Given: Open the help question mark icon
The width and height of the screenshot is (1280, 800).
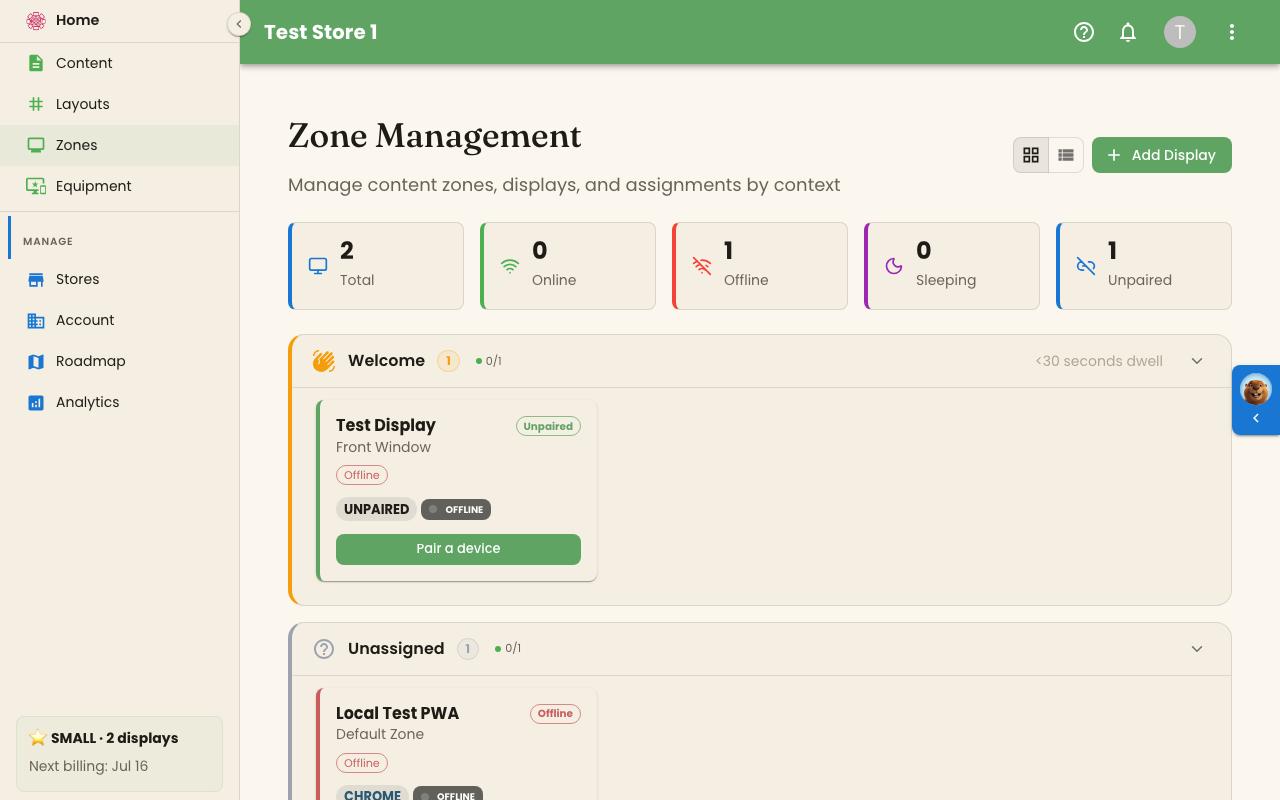Looking at the screenshot, I should 1084,32.
